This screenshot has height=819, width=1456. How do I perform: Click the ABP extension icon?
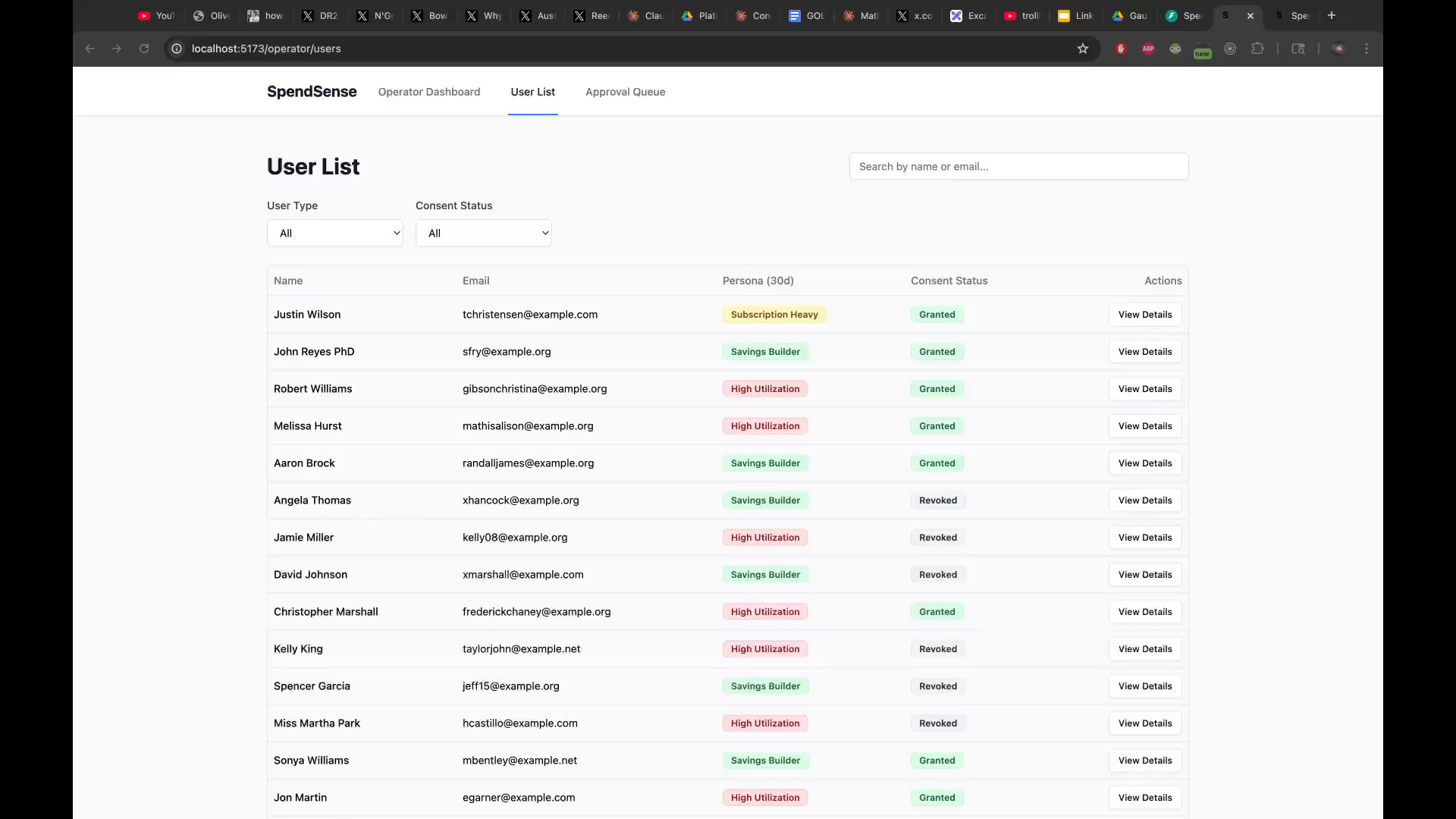[1148, 49]
